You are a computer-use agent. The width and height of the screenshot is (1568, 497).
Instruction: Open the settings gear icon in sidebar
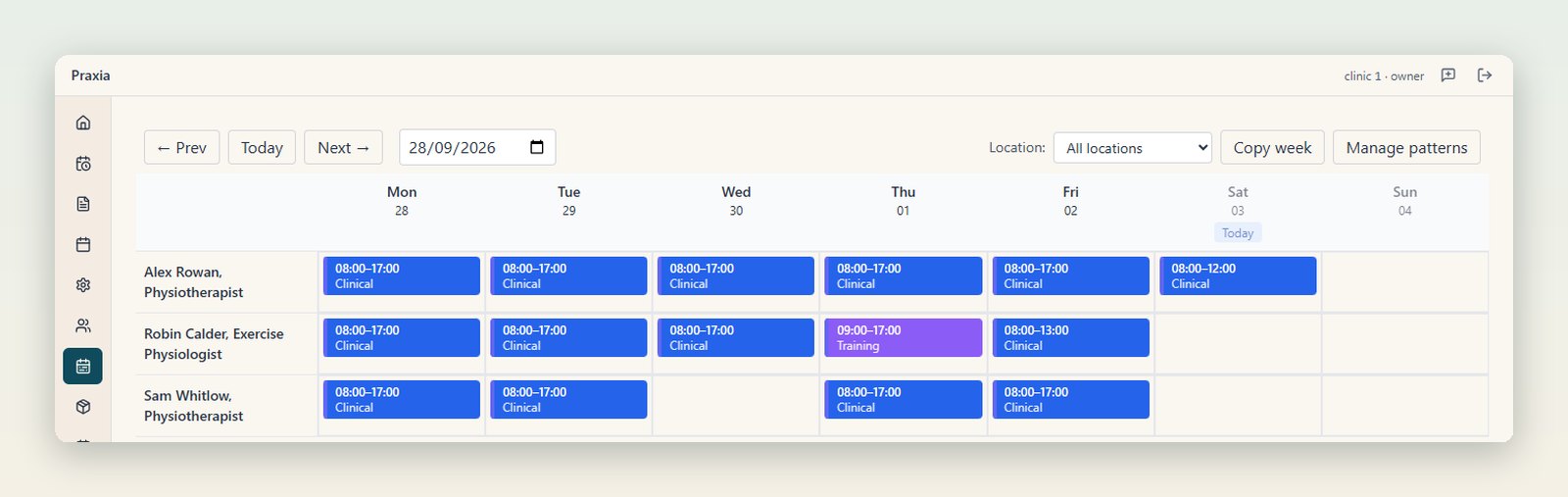(x=83, y=284)
